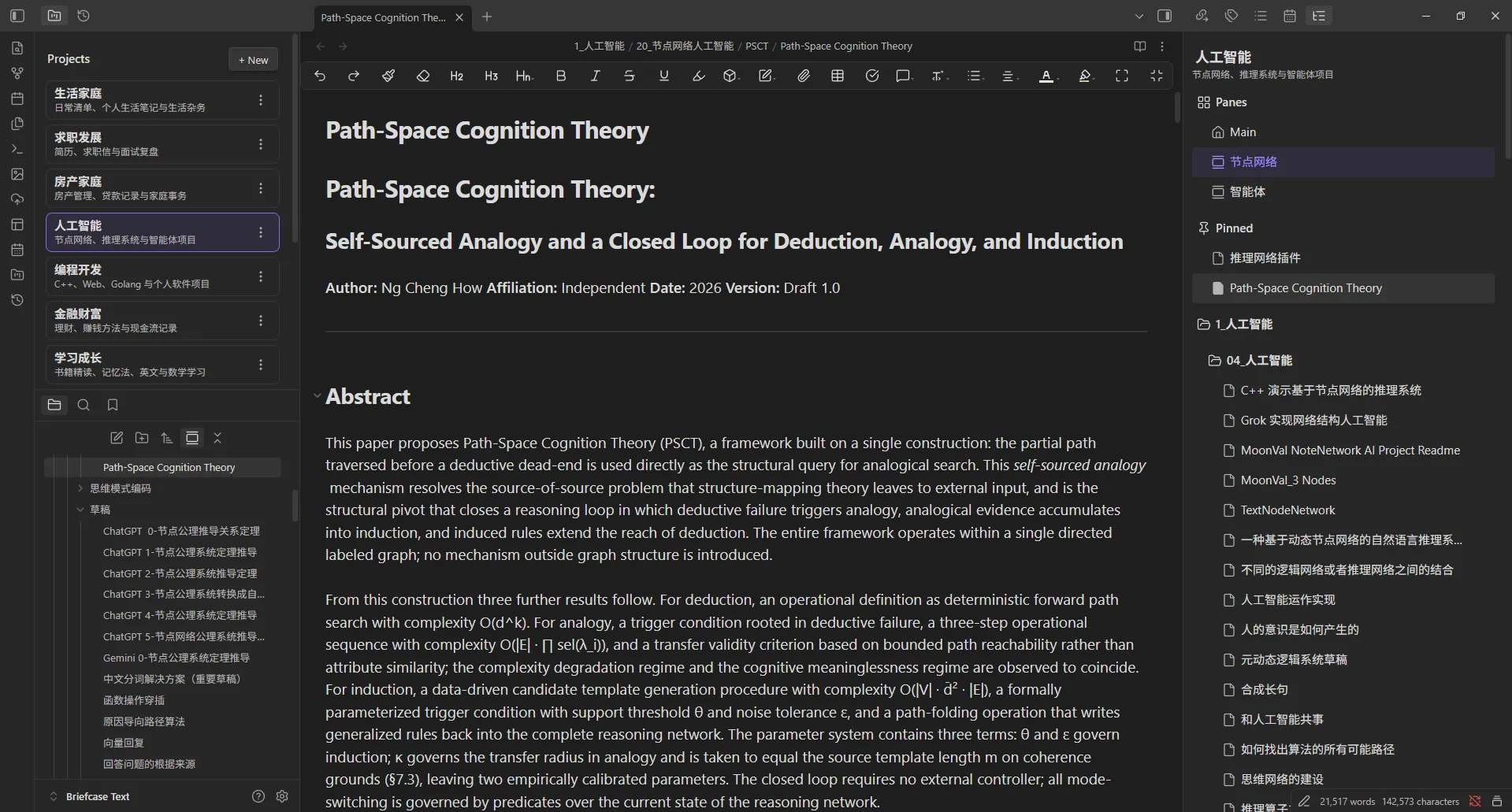This screenshot has width=1512, height=812.
Task: Open the Hn heading level dropdown
Action: pyautogui.click(x=525, y=76)
